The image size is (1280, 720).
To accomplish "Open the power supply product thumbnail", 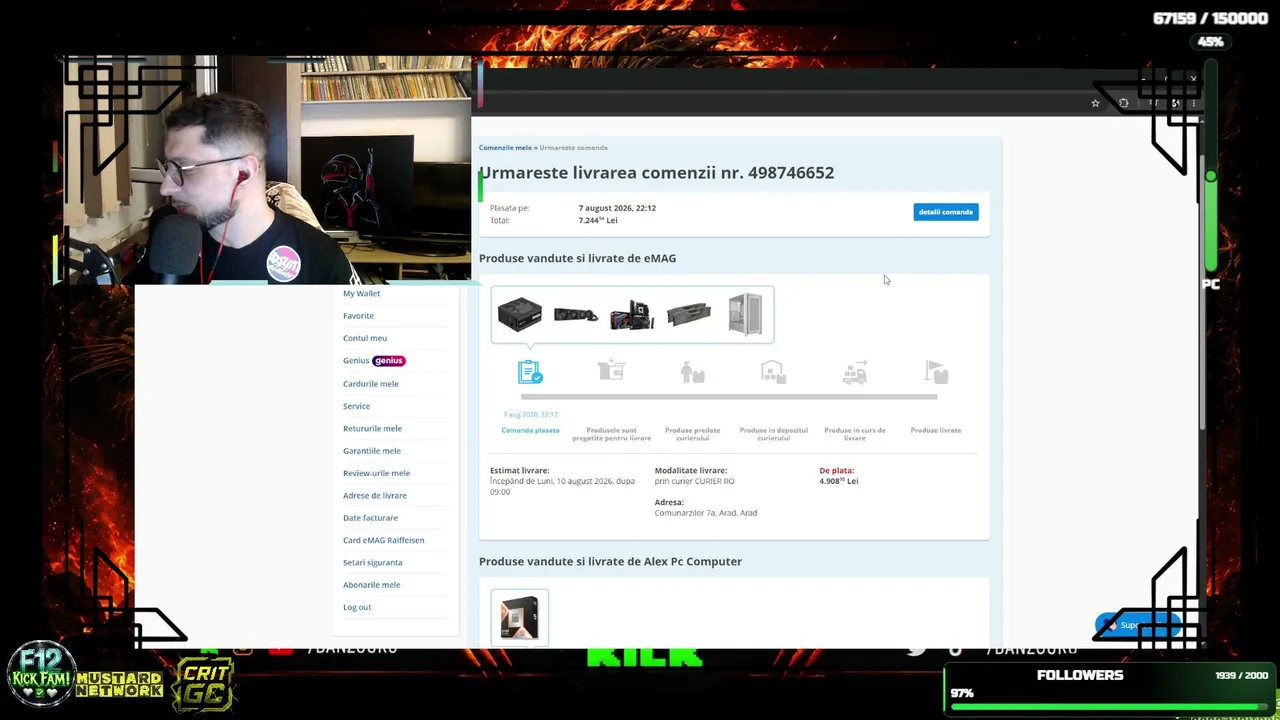I will [519, 315].
